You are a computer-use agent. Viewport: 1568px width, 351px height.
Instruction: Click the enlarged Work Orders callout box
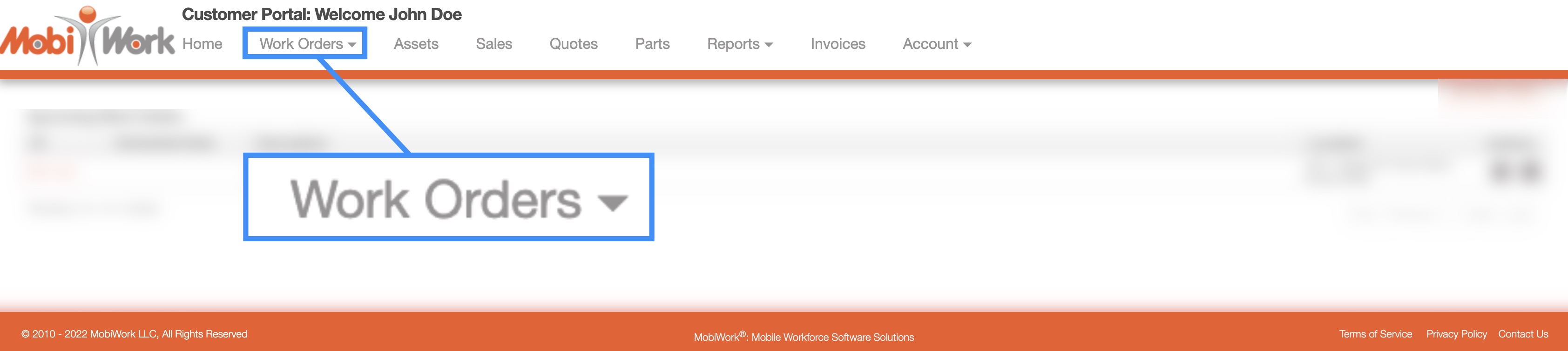tap(449, 198)
